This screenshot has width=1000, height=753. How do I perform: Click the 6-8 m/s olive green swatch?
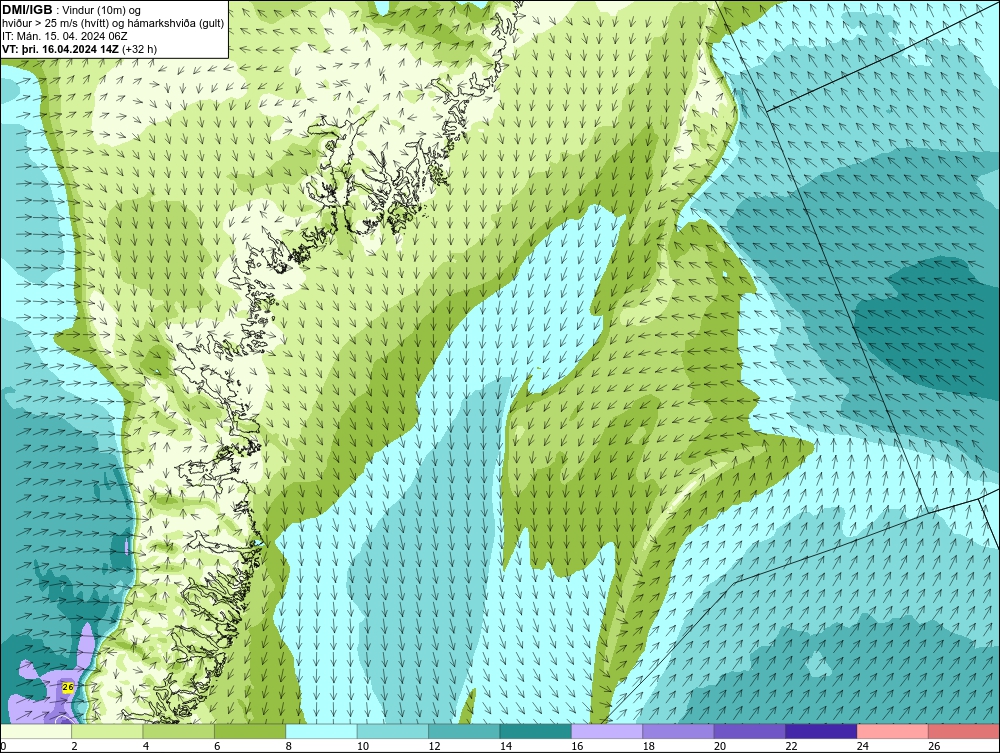[x=250, y=731]
